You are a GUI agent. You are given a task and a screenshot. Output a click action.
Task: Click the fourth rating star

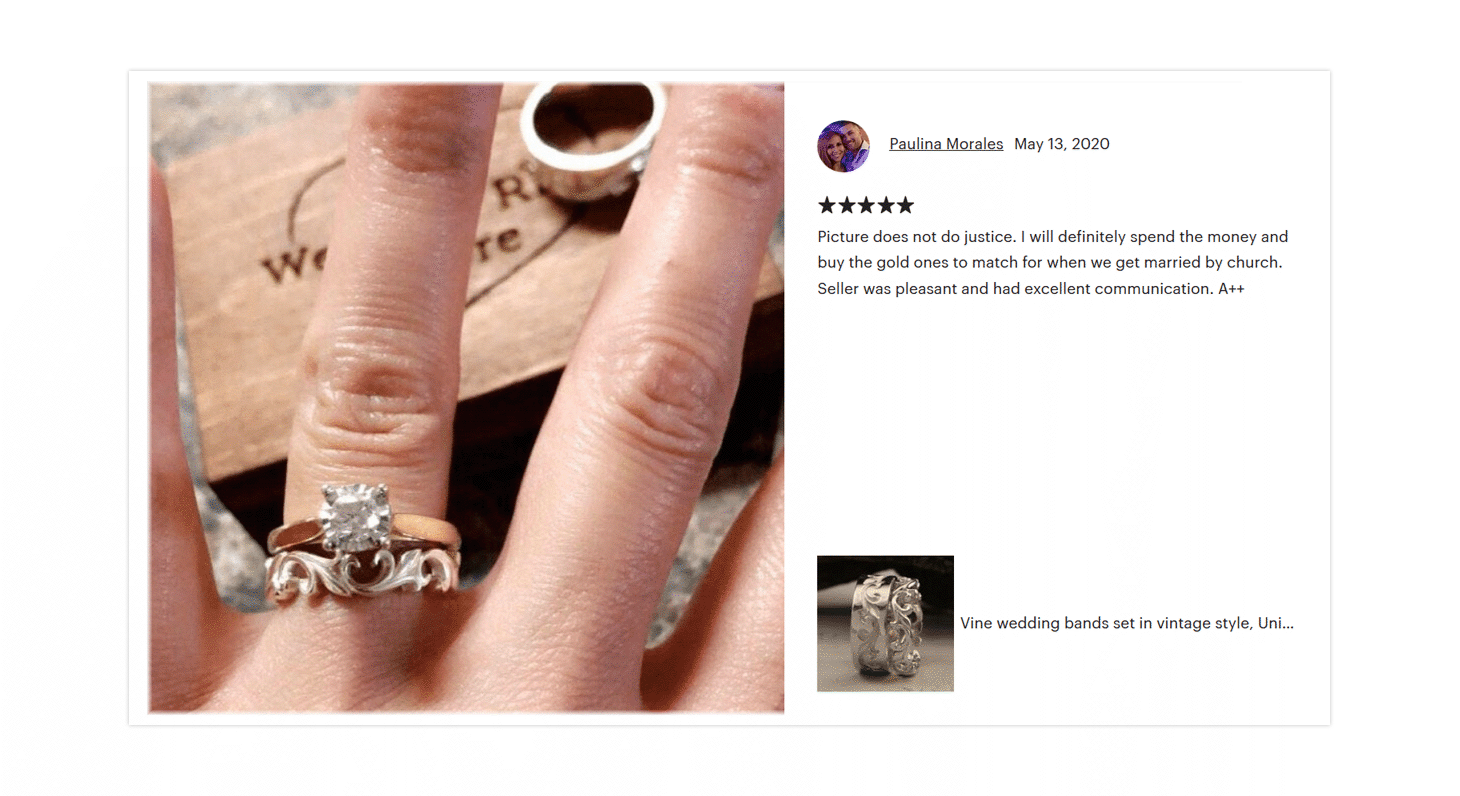[x=886, y=205]
